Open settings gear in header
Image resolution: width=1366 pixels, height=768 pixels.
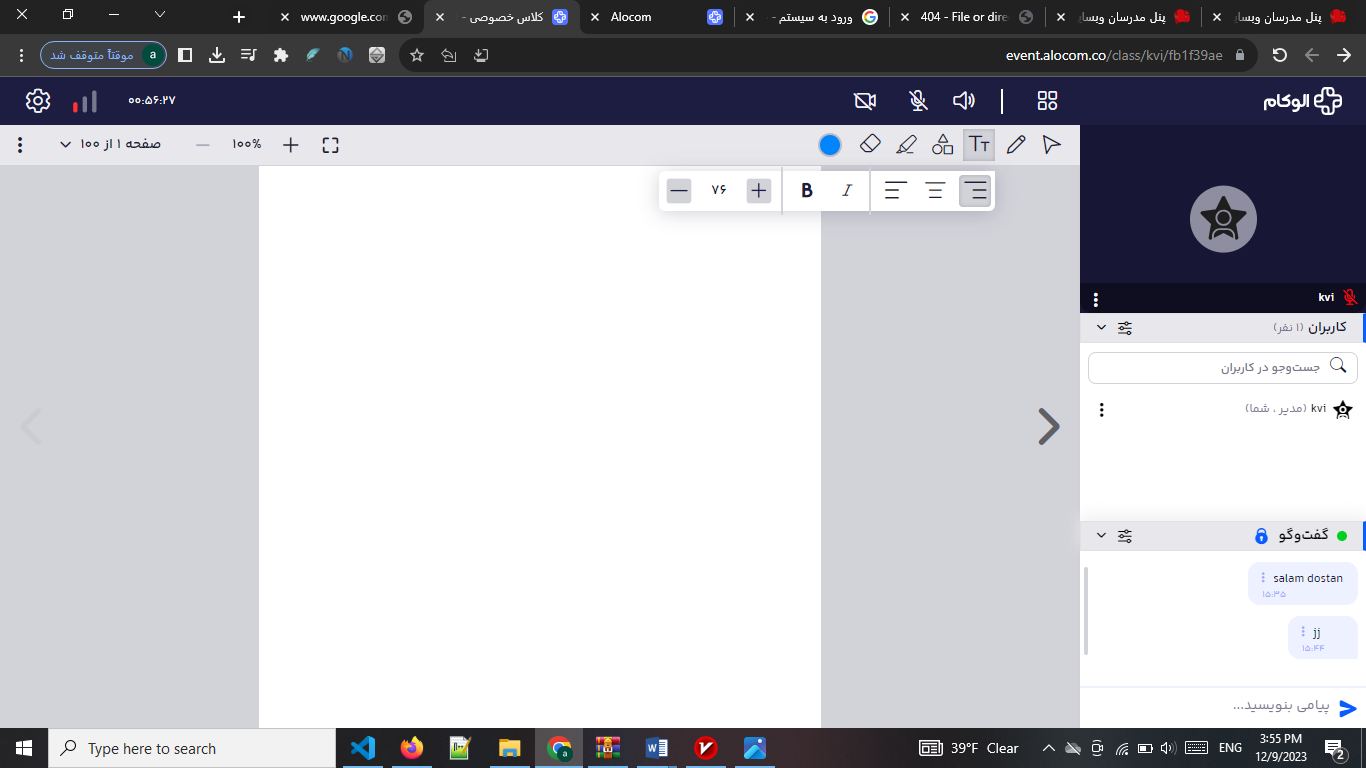pyautogui.click(x=38, y=101)
